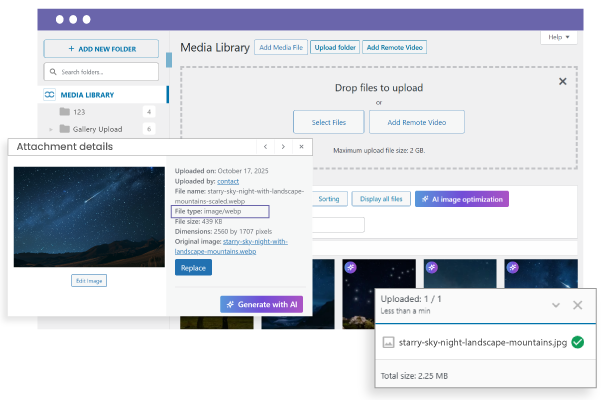This screenshot has height=400, width=612.
Task: Click the sparkle icon on Generate with AI
Action: 230,304
